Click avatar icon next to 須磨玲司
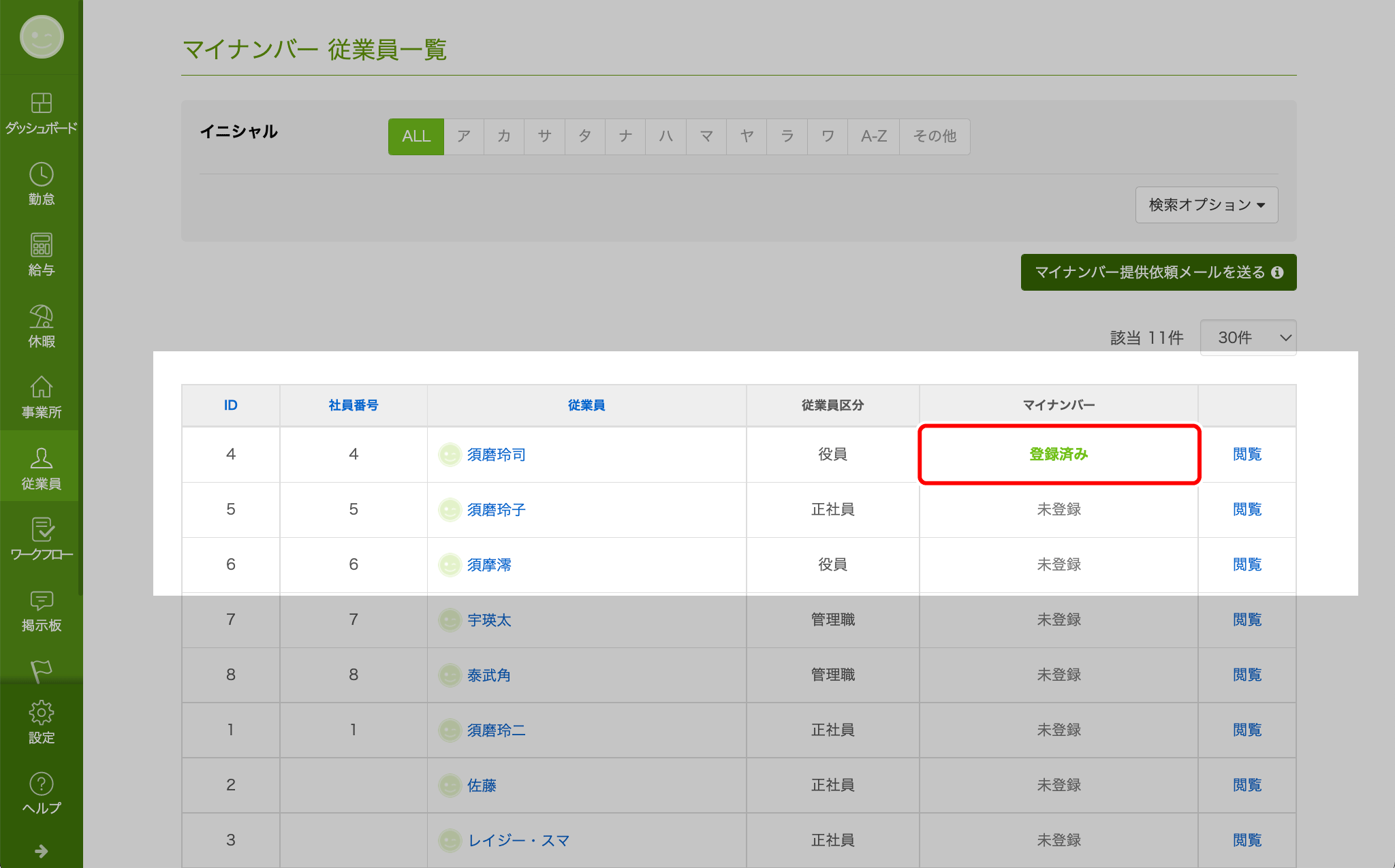 click(450, 455)
